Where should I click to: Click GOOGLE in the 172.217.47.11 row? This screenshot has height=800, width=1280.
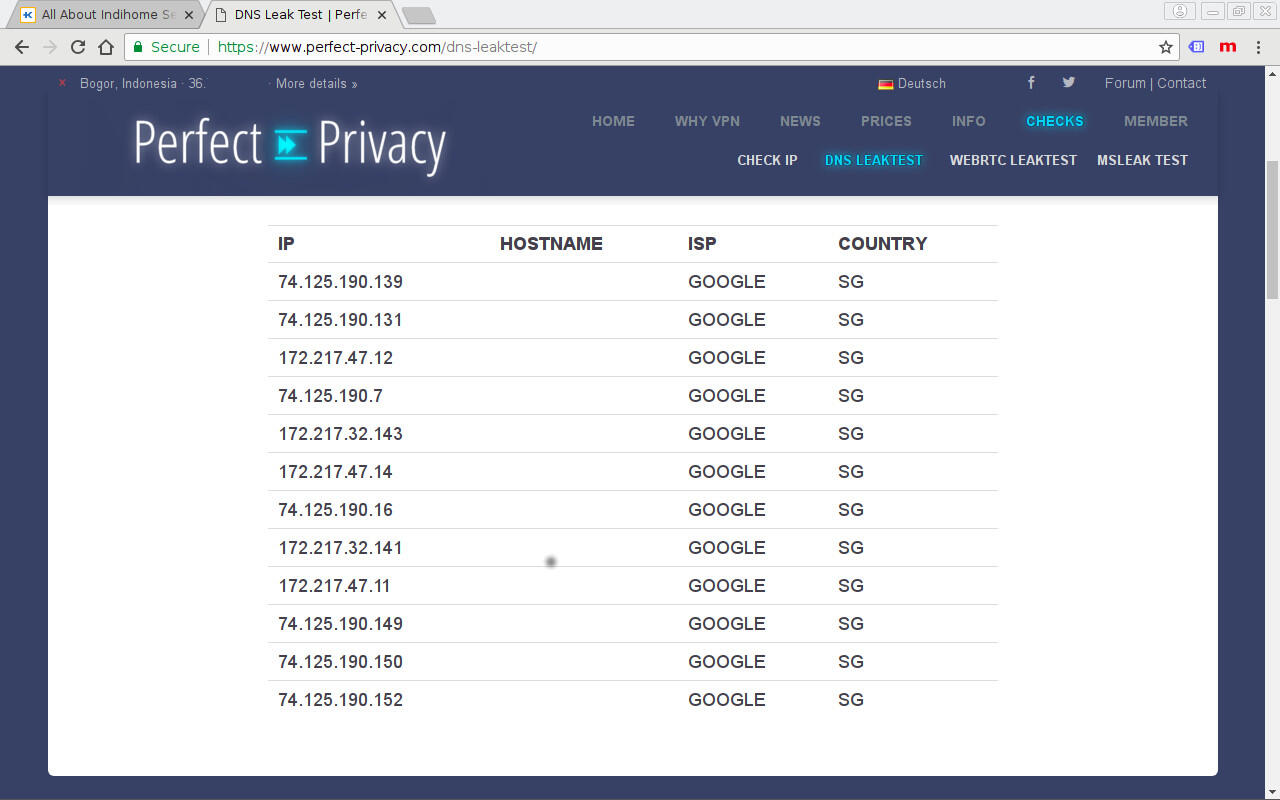click(727, 586)
